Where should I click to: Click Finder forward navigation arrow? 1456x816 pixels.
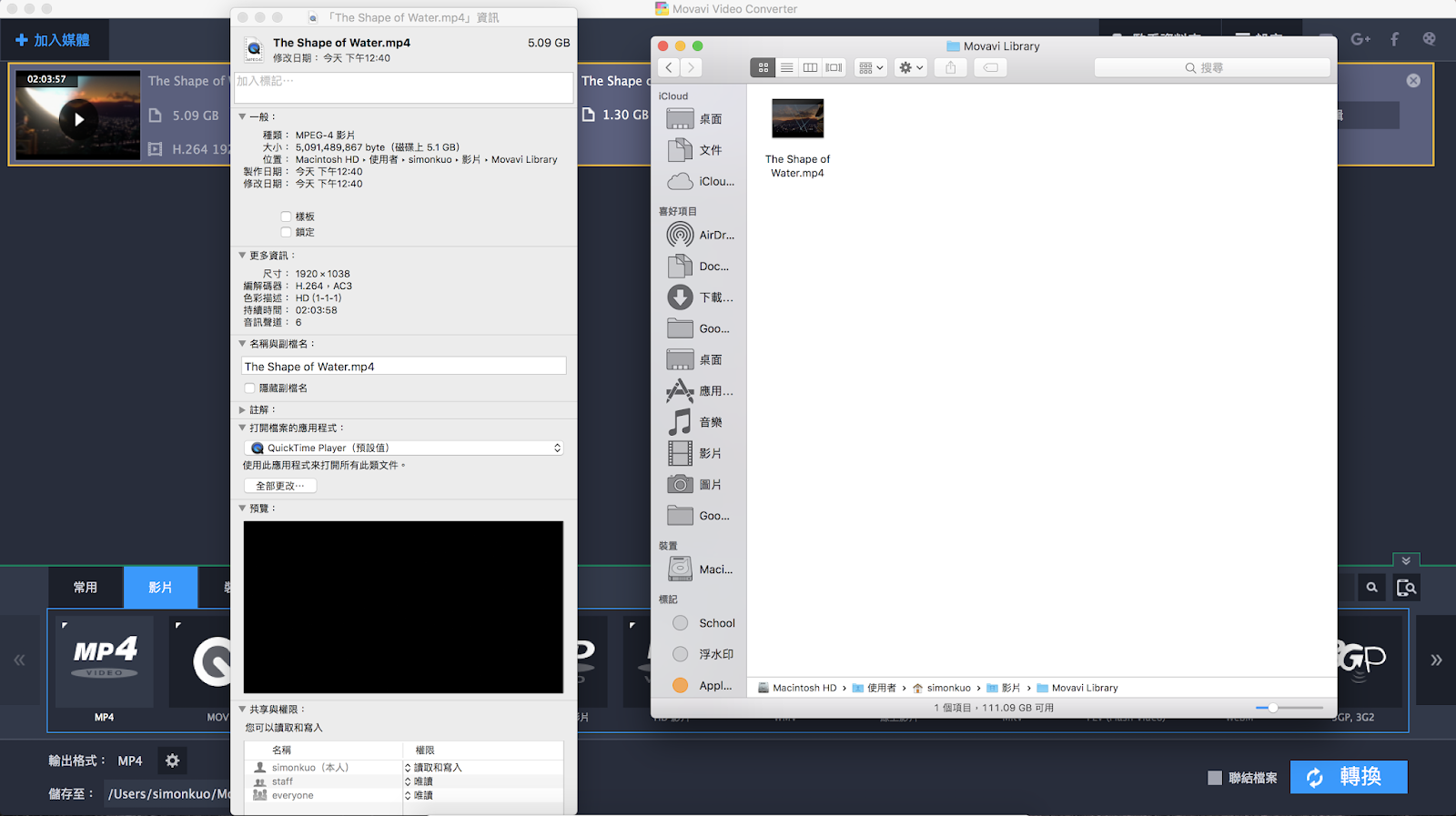point(692,67)
